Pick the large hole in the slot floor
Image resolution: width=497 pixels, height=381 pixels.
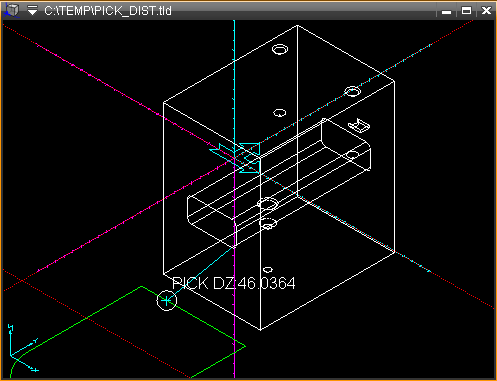pyautogui.click(x=268, y=203)
